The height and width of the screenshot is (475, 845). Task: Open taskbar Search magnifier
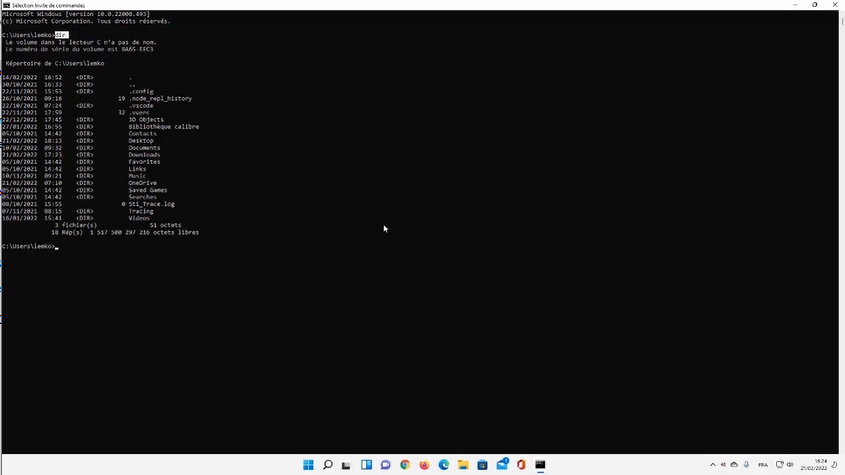click(327, 465)
